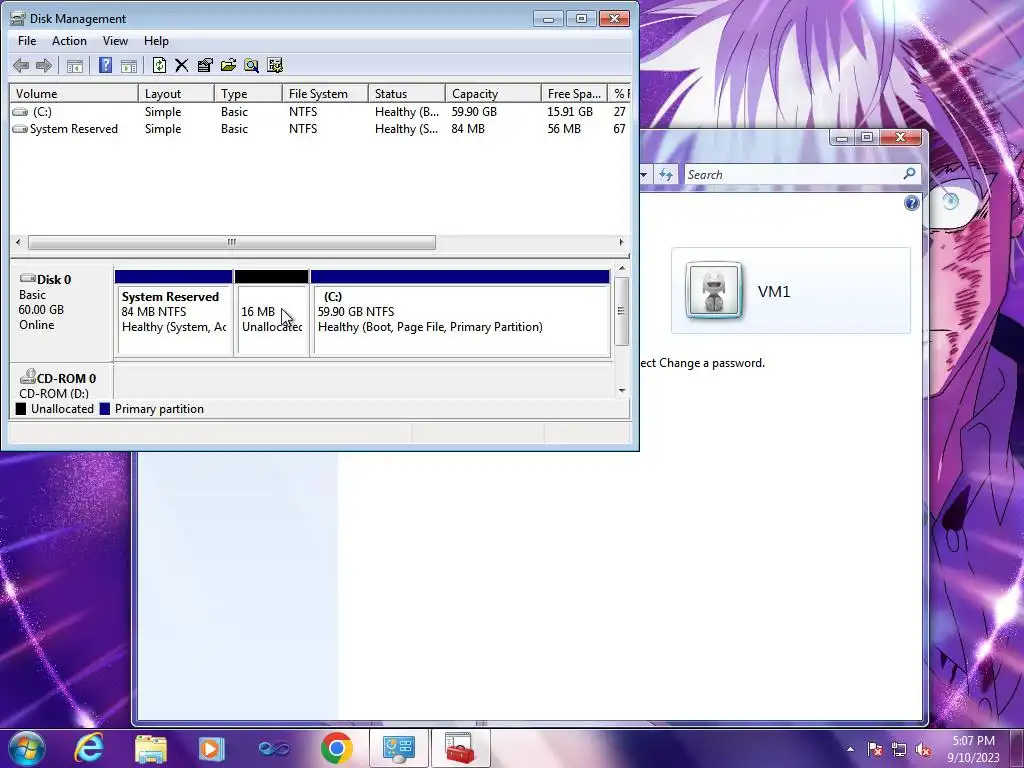Click the black Unallocated legend swatch
The image size is (1024, 768).
(x=21, y=409)
